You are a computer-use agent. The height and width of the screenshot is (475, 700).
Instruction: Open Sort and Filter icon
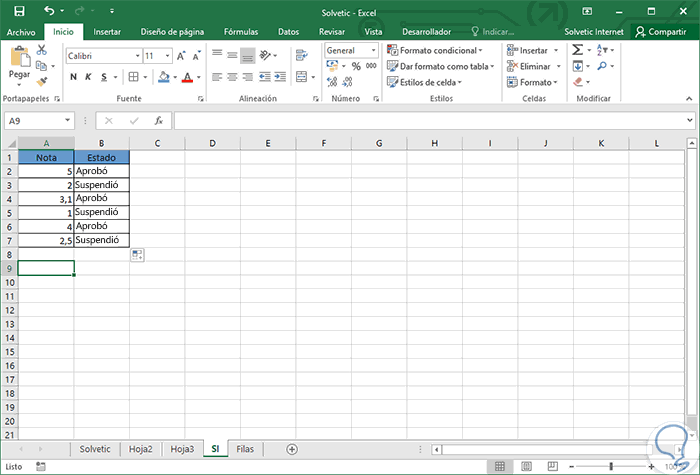point(602,50)
